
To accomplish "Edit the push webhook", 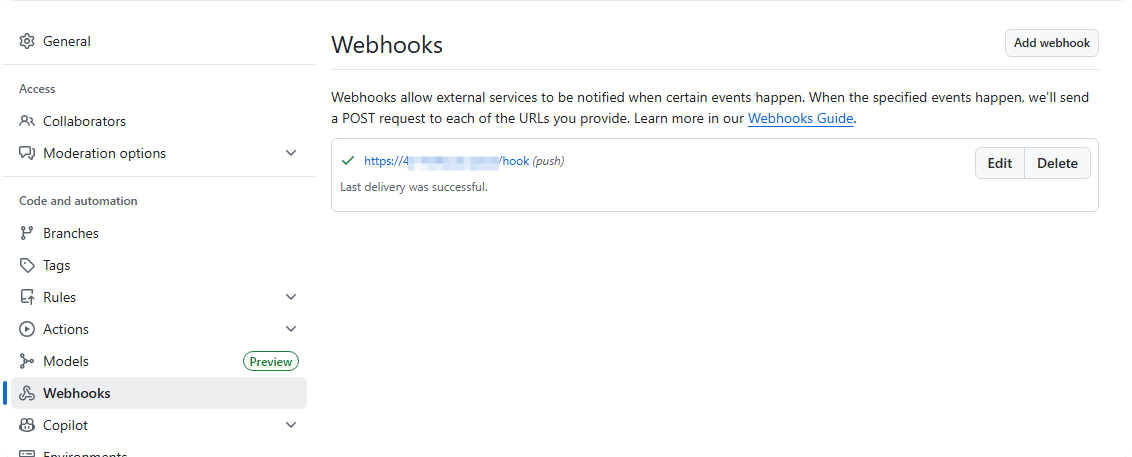I will (x=1000, y=163).
